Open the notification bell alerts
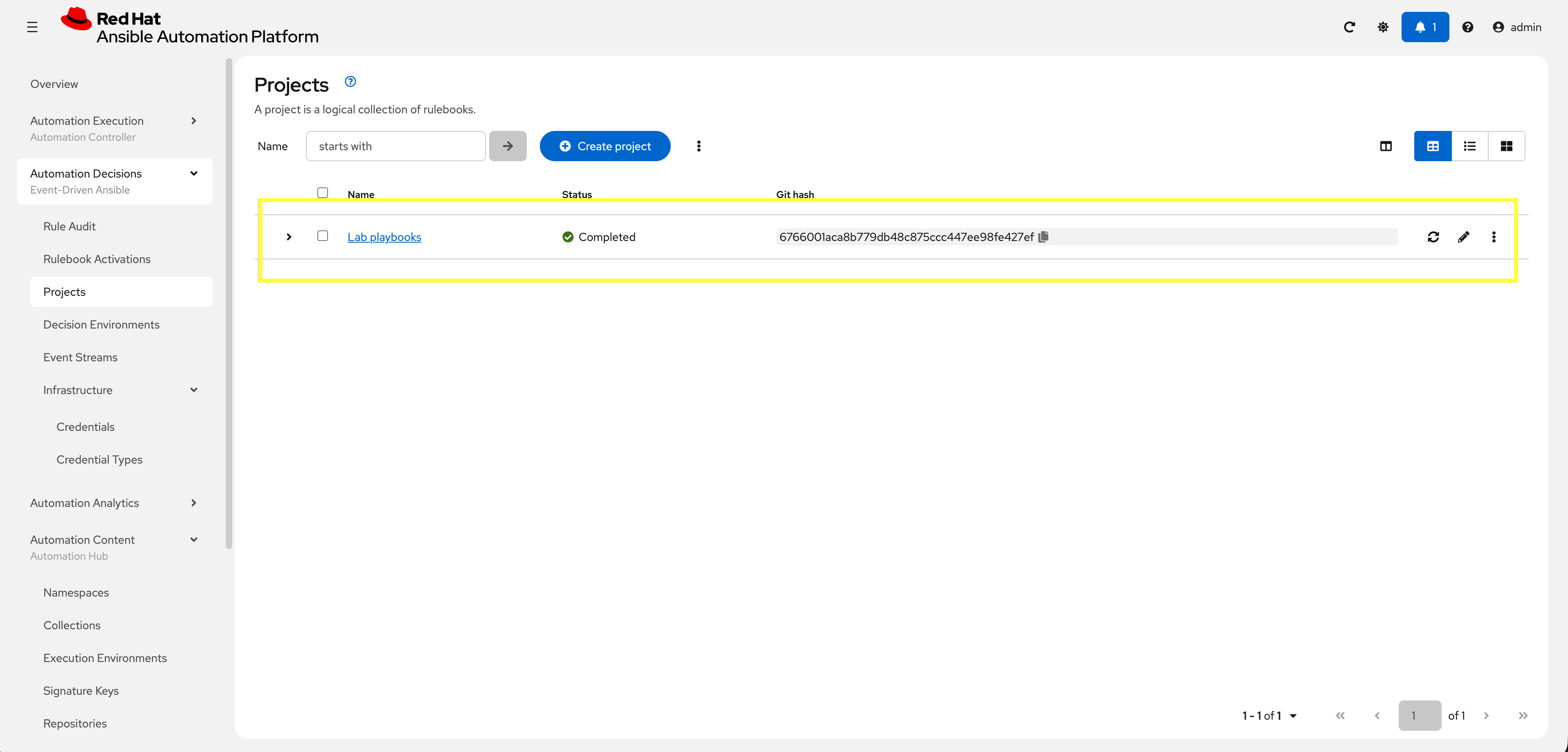 (1424, 27)
